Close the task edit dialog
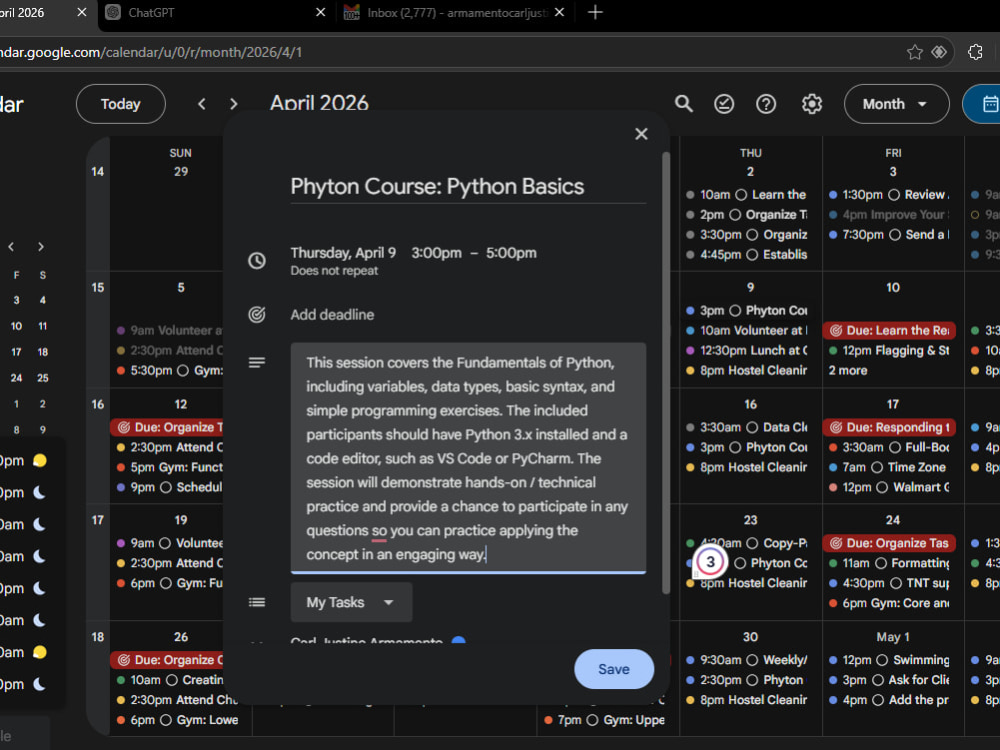Screen dimensions: 1000x750 (x=641, y=134)
